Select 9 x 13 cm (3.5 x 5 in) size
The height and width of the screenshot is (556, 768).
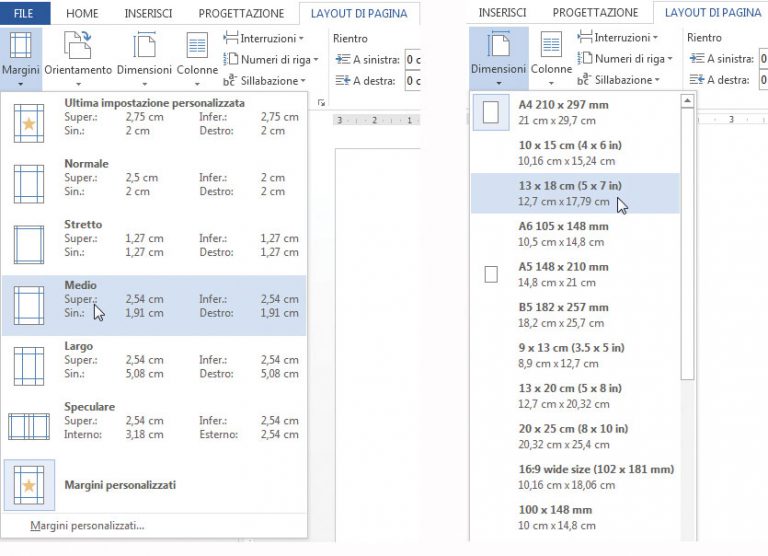(x=576, y=355)
